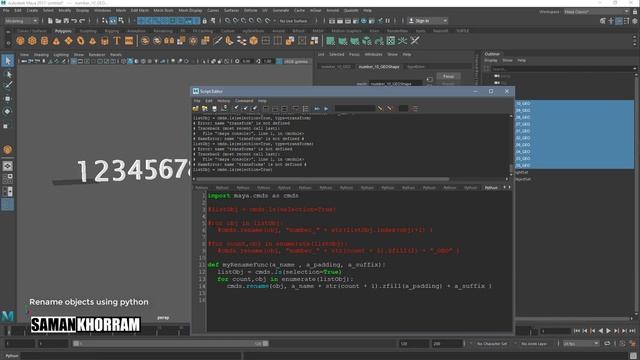Select the Paint Selection tool in toolbox
Screen dimensions: 640x360
point(8,85)
